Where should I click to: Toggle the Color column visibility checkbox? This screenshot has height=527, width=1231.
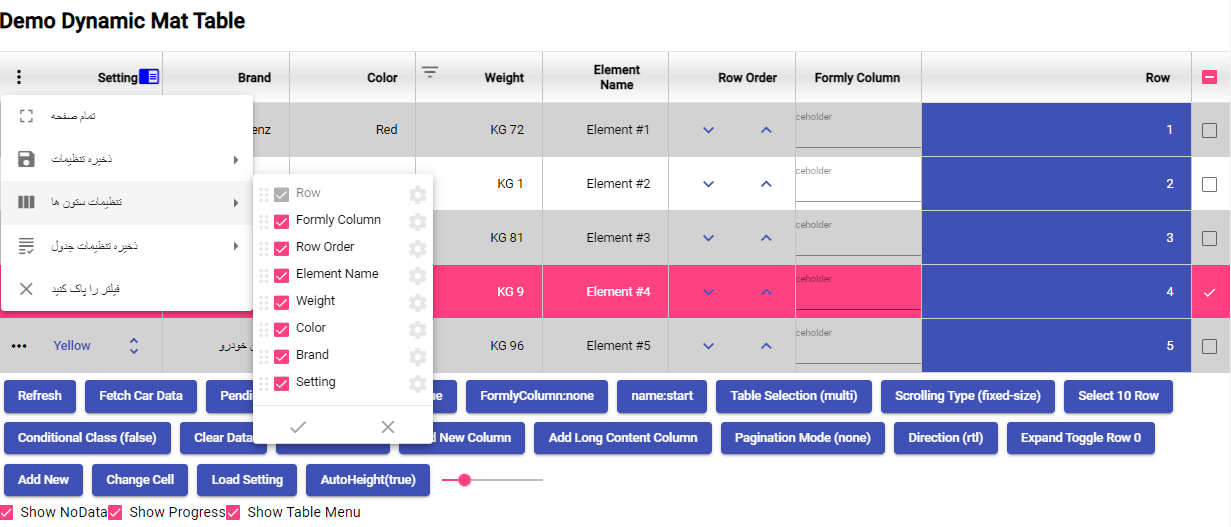click(x=281, y=329)
